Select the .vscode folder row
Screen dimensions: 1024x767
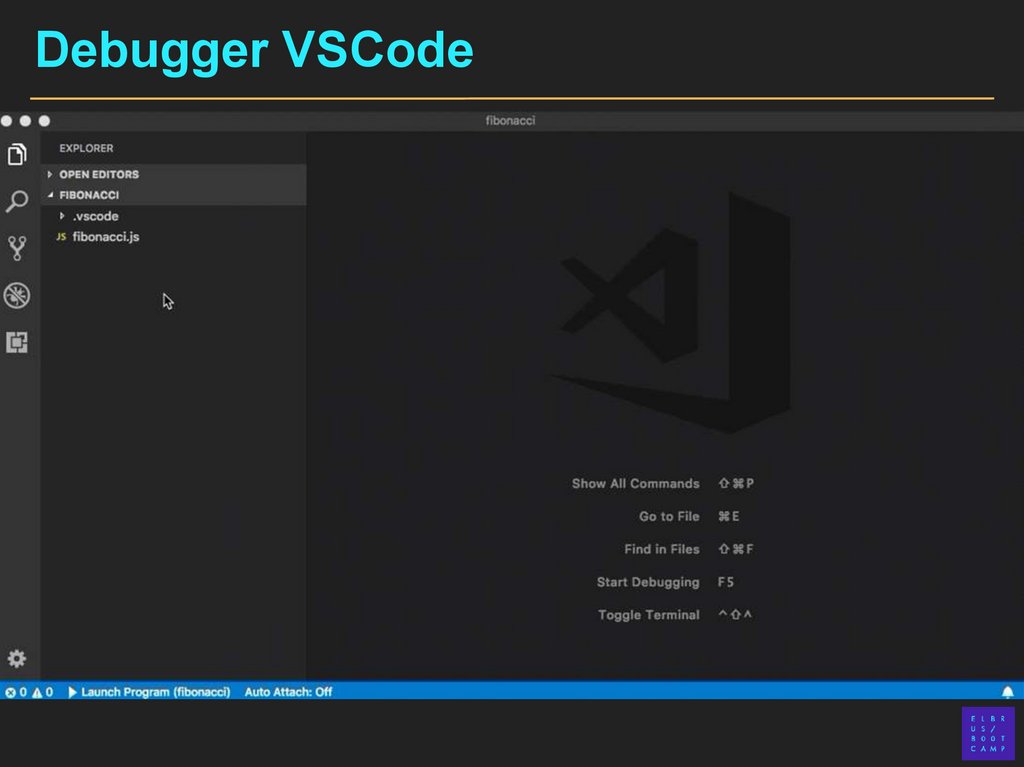[174, 216]
